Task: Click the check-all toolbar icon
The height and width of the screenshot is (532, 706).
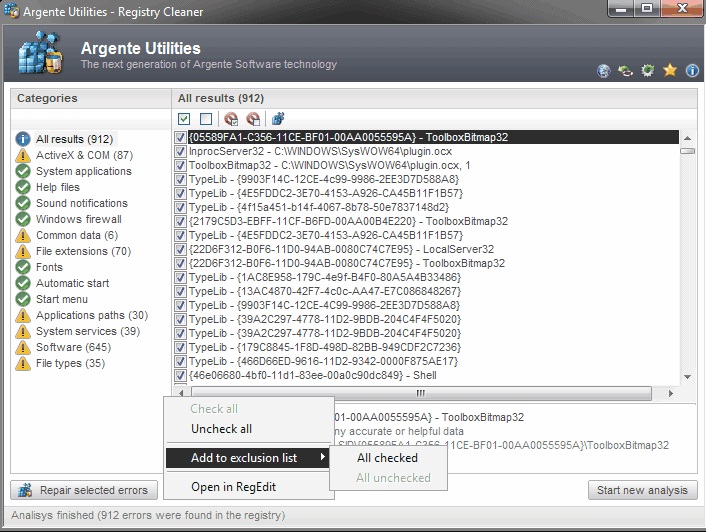Action: [x=184, y=119]
